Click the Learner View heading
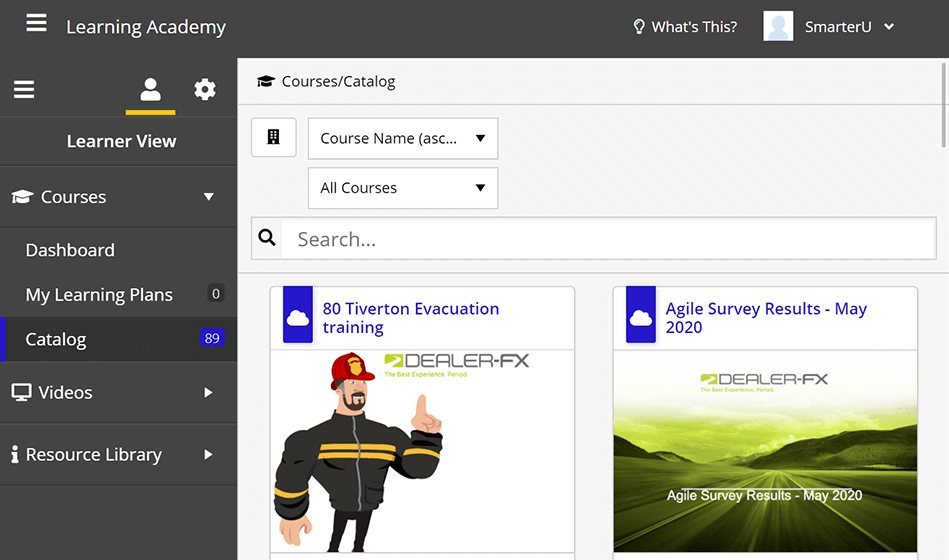Viewport: 949px width, 560px height. [x=122, y=141]
